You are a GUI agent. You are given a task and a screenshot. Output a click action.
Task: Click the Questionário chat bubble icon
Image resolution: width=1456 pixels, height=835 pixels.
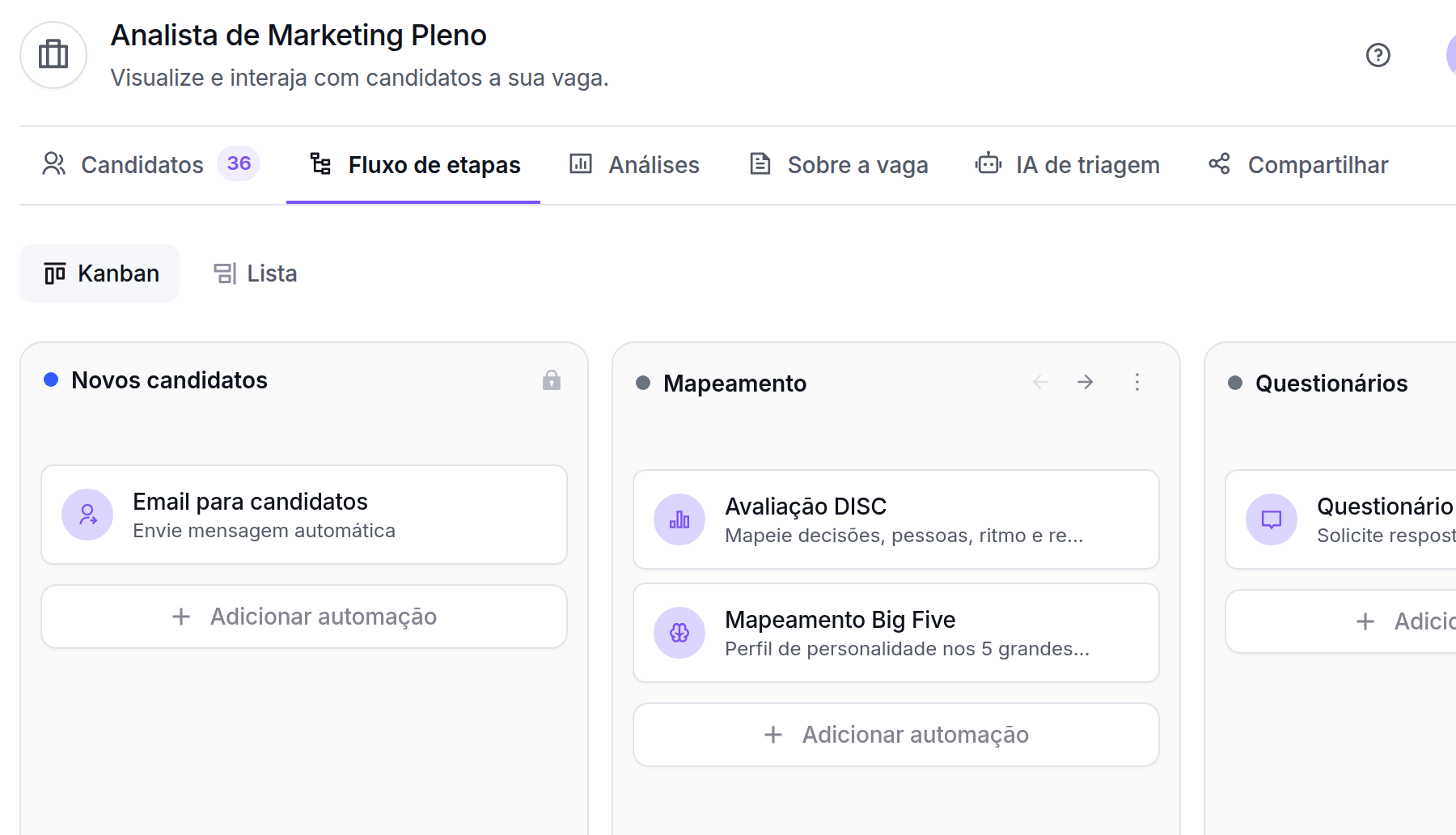[x=1272, y=519]
